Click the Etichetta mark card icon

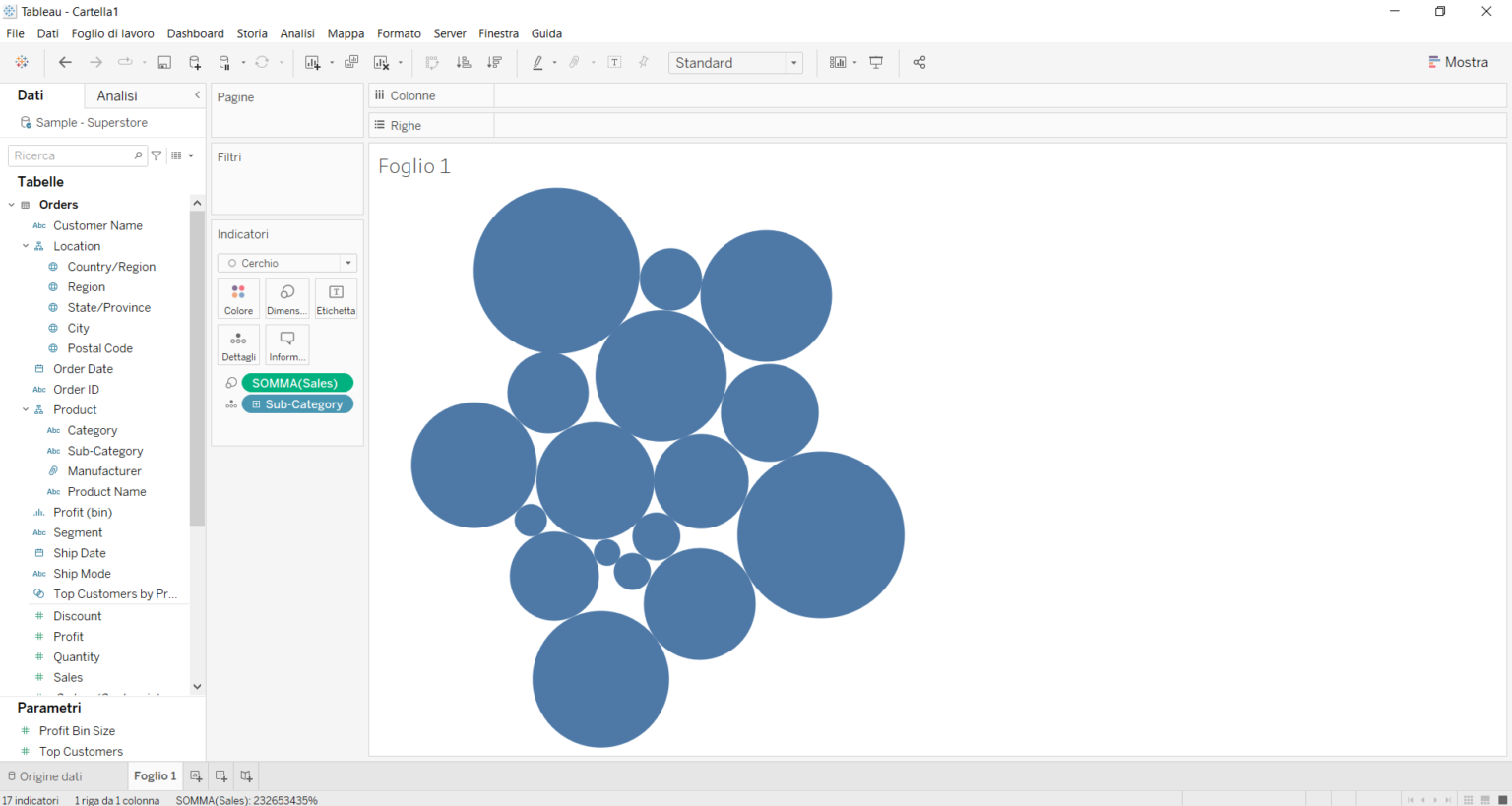335,297
